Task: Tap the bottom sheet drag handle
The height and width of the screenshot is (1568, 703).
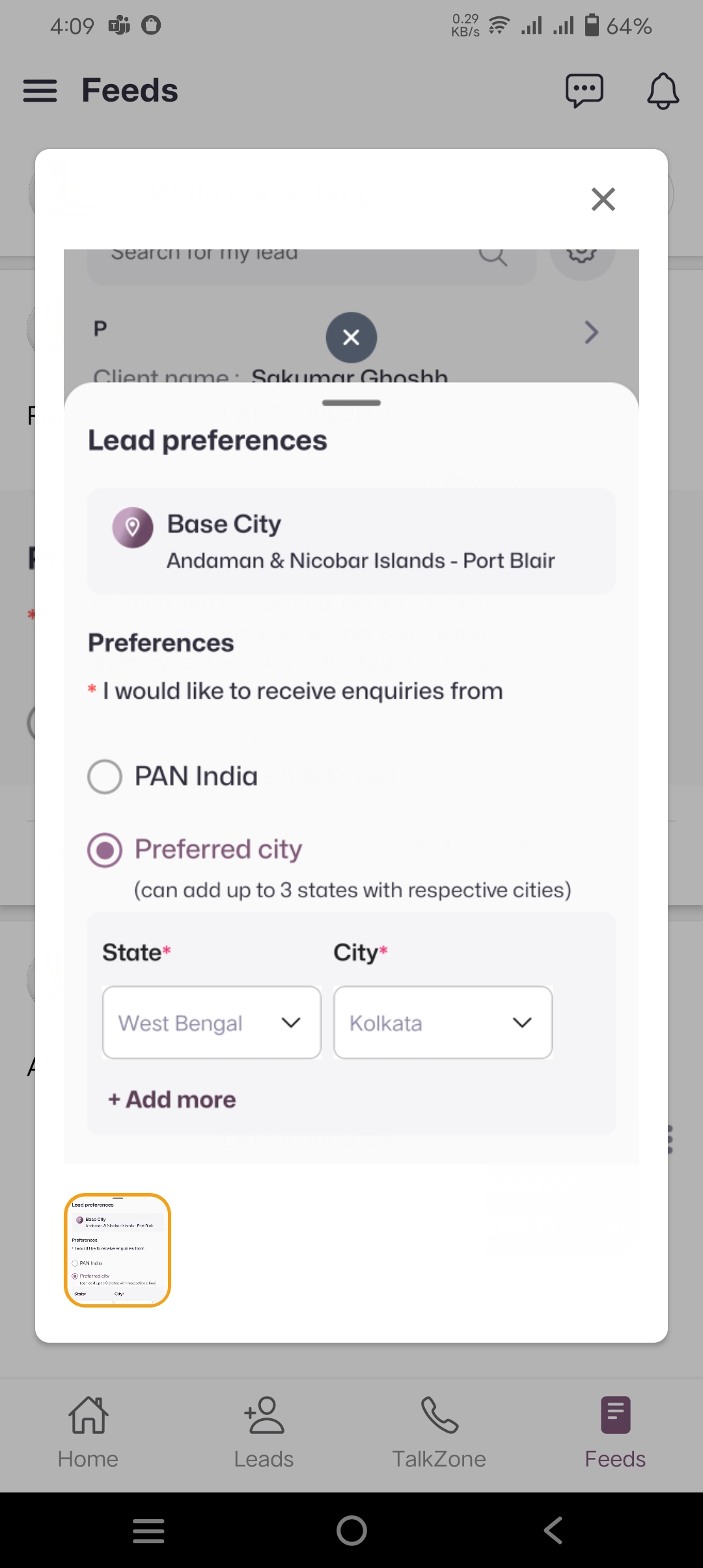Action: pos(351,403)
